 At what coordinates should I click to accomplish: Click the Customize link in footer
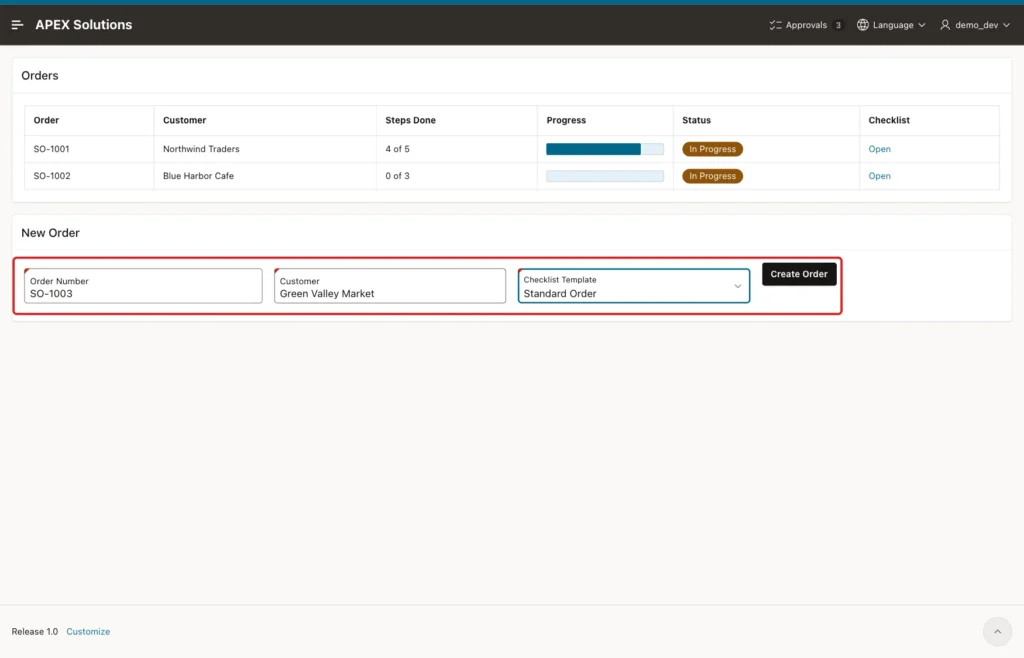pyautogui.click(x=88, y=631)
